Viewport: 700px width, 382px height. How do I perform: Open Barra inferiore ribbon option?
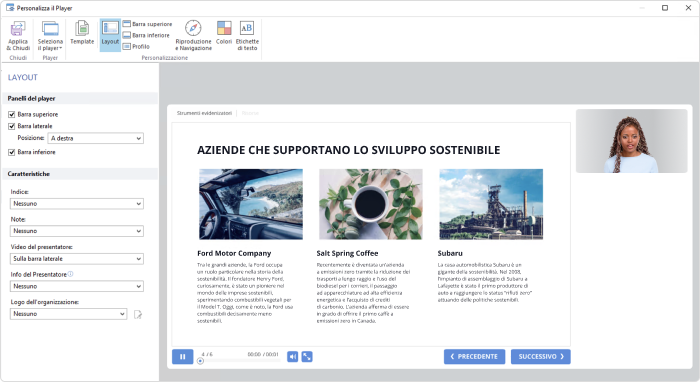[x=146, y=35]
